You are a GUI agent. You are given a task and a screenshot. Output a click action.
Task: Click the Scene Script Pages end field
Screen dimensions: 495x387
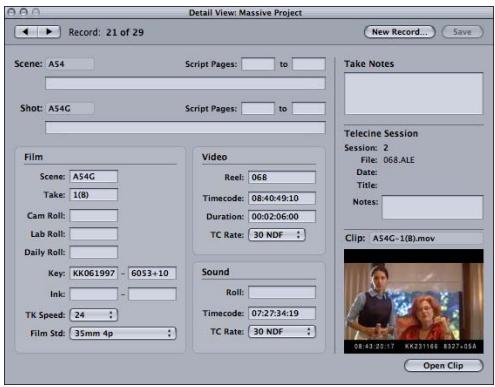[x=308, y=64]
